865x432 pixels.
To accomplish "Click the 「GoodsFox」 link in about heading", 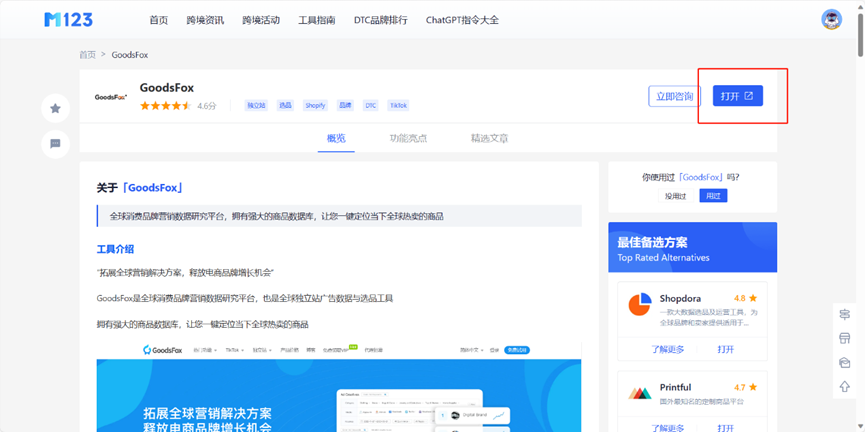I will coord(152,188).
